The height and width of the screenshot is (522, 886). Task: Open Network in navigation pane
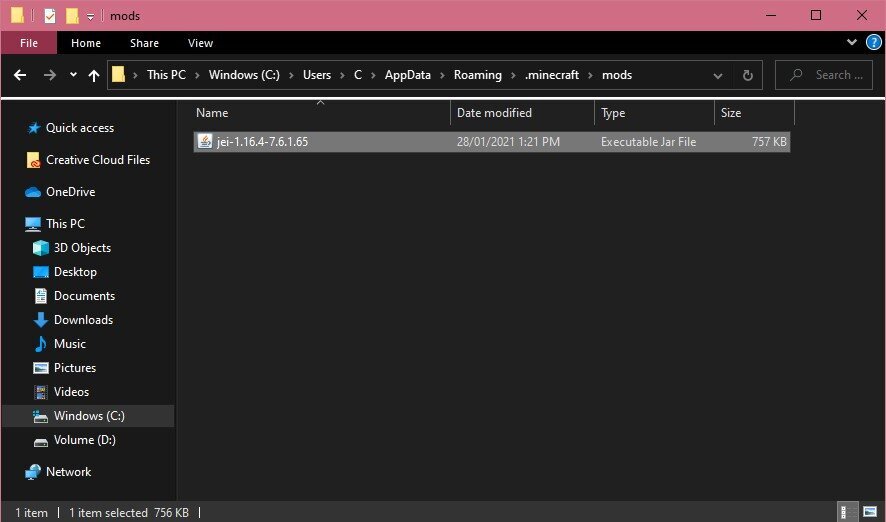[x=68, y=472]
